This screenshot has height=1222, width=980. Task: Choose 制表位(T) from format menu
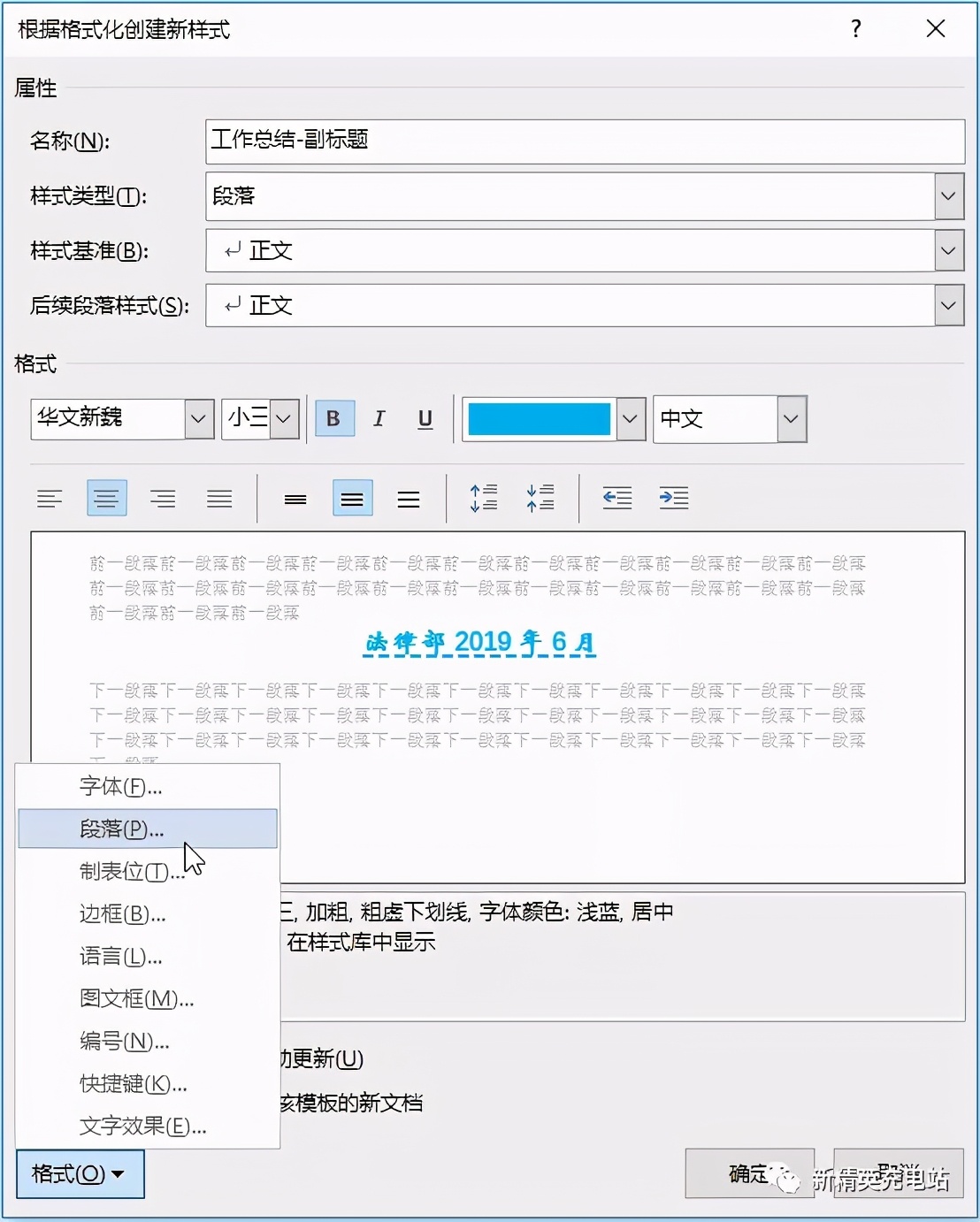(x=148, y=871)
